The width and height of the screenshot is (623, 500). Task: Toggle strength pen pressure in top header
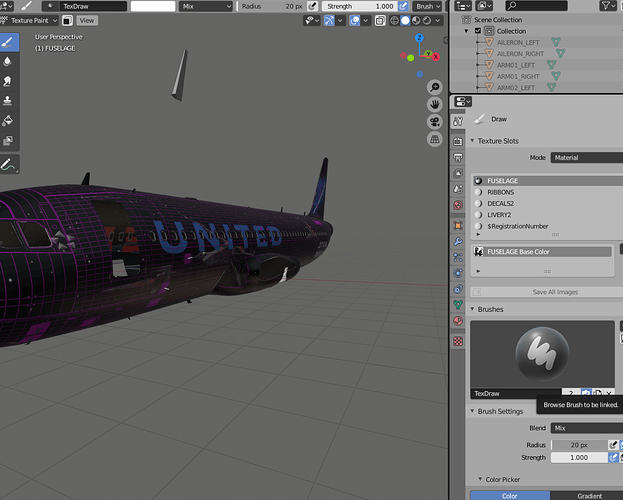pyautogui.click(x=403, y=6)
